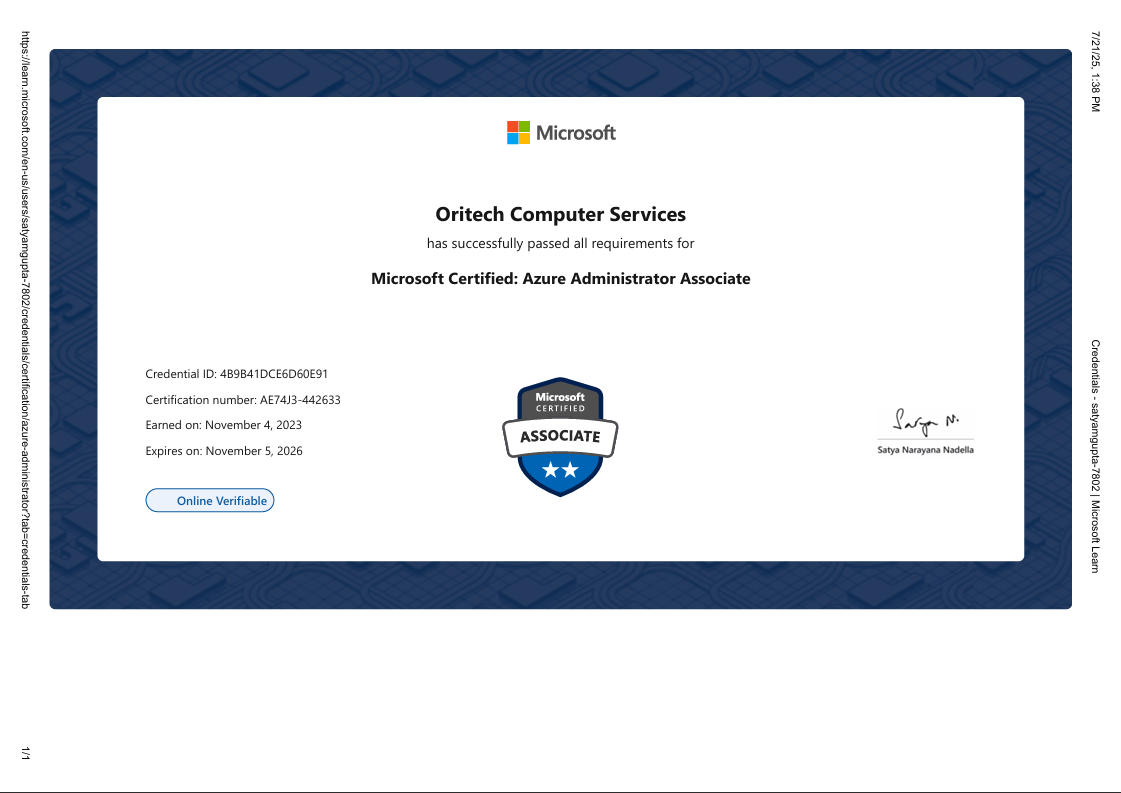Click the 1/1 page number indicator
The image size is (1121, 793).
point(26,753)
